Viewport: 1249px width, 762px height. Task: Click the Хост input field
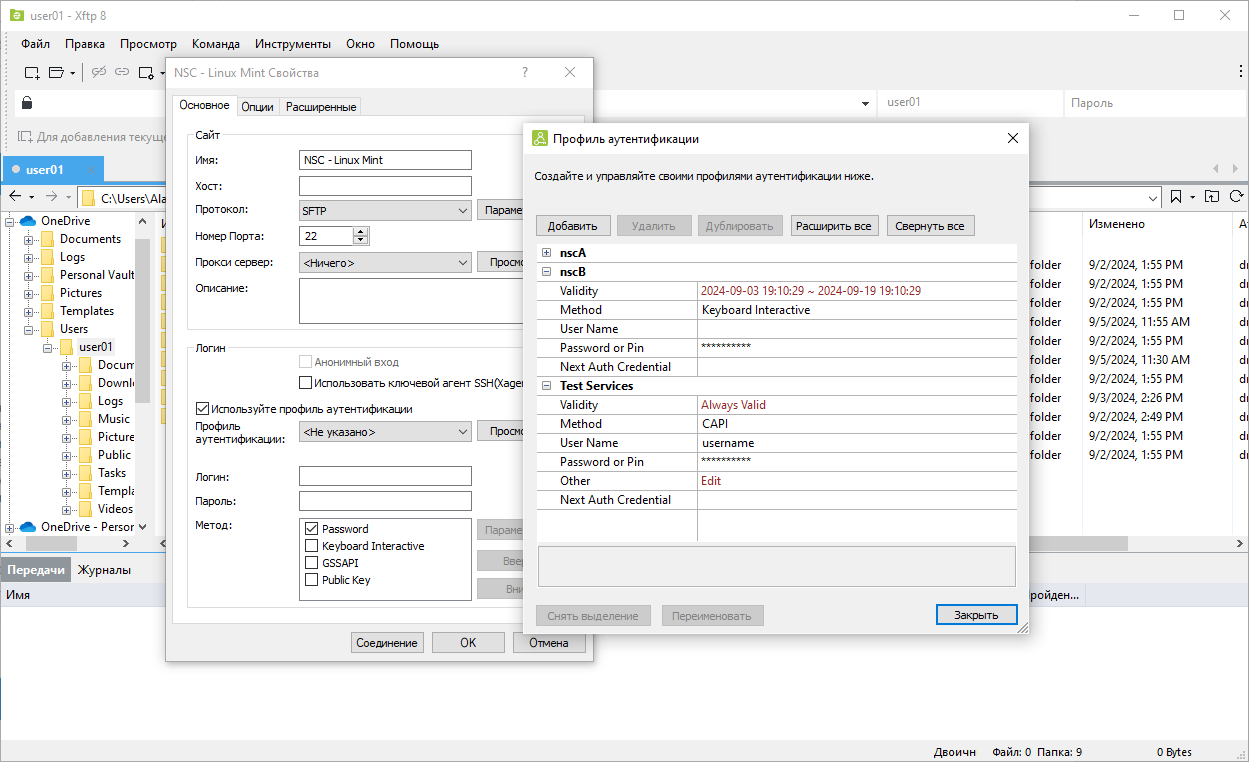click(385, 186)
